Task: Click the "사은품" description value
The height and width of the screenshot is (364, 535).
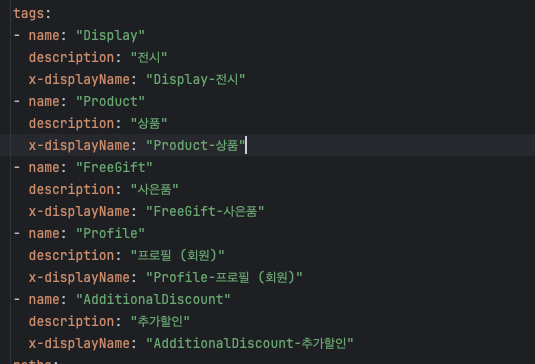Action: (x=155, y=189)
